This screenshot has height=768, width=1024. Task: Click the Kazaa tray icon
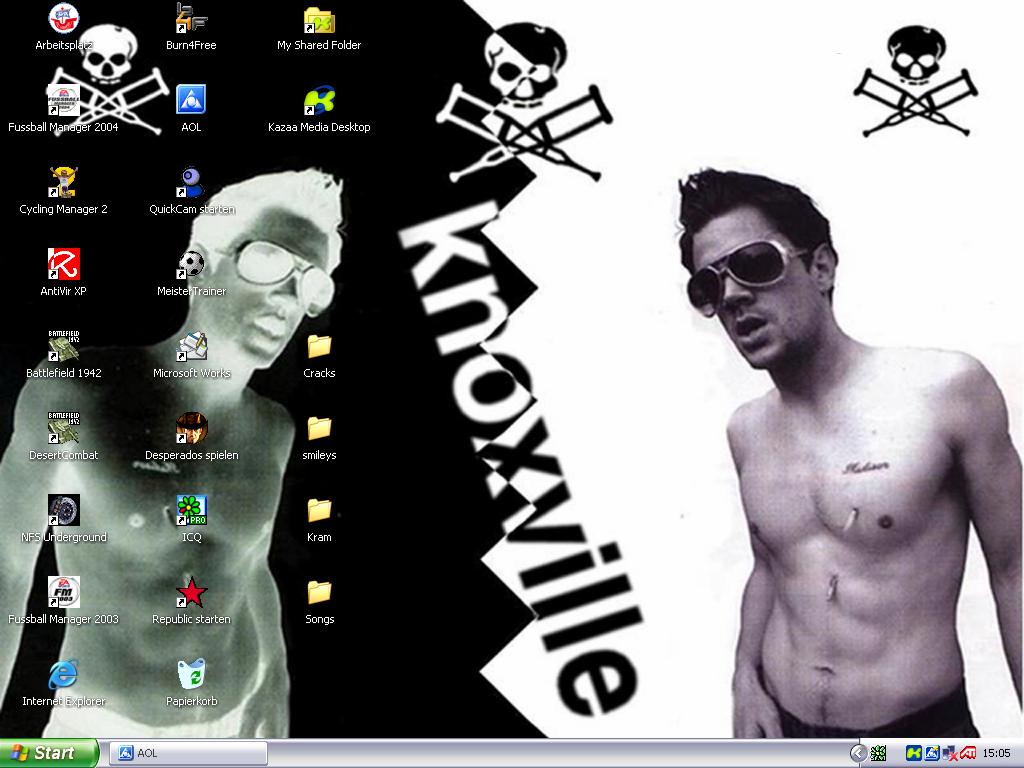click(x=914, y=754)
